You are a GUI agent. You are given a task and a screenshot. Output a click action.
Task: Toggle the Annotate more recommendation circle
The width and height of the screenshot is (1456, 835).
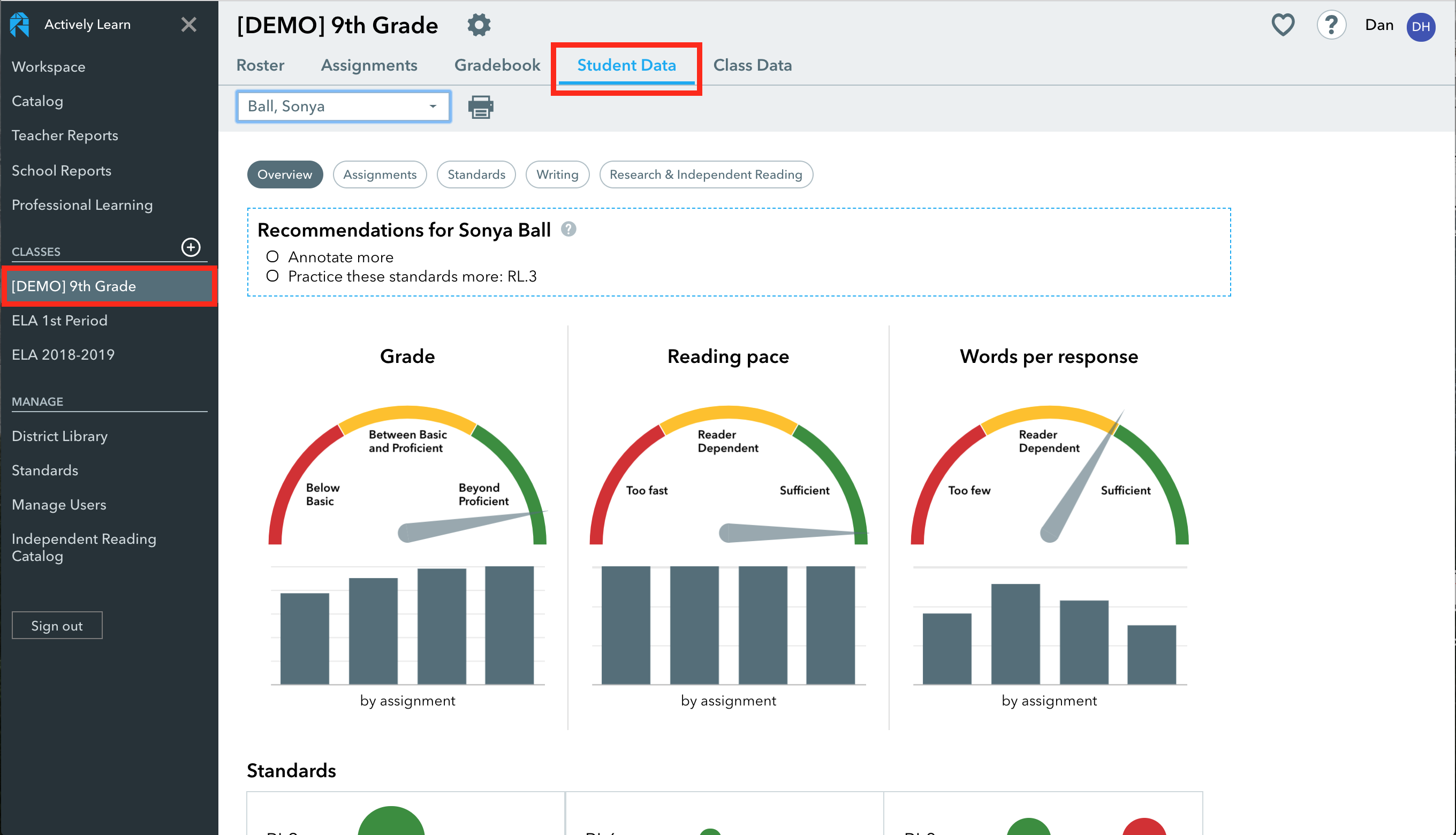pos(272,256)
